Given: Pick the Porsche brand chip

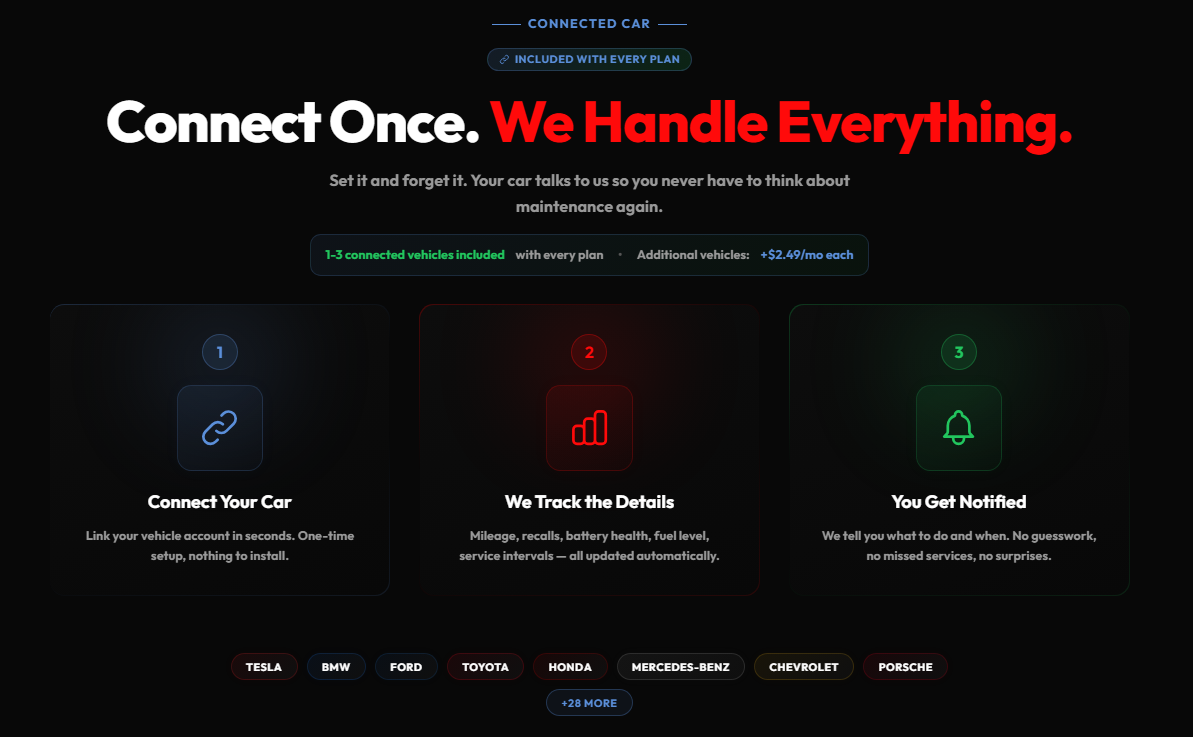Looking at the screenshot, I should 905,667.
